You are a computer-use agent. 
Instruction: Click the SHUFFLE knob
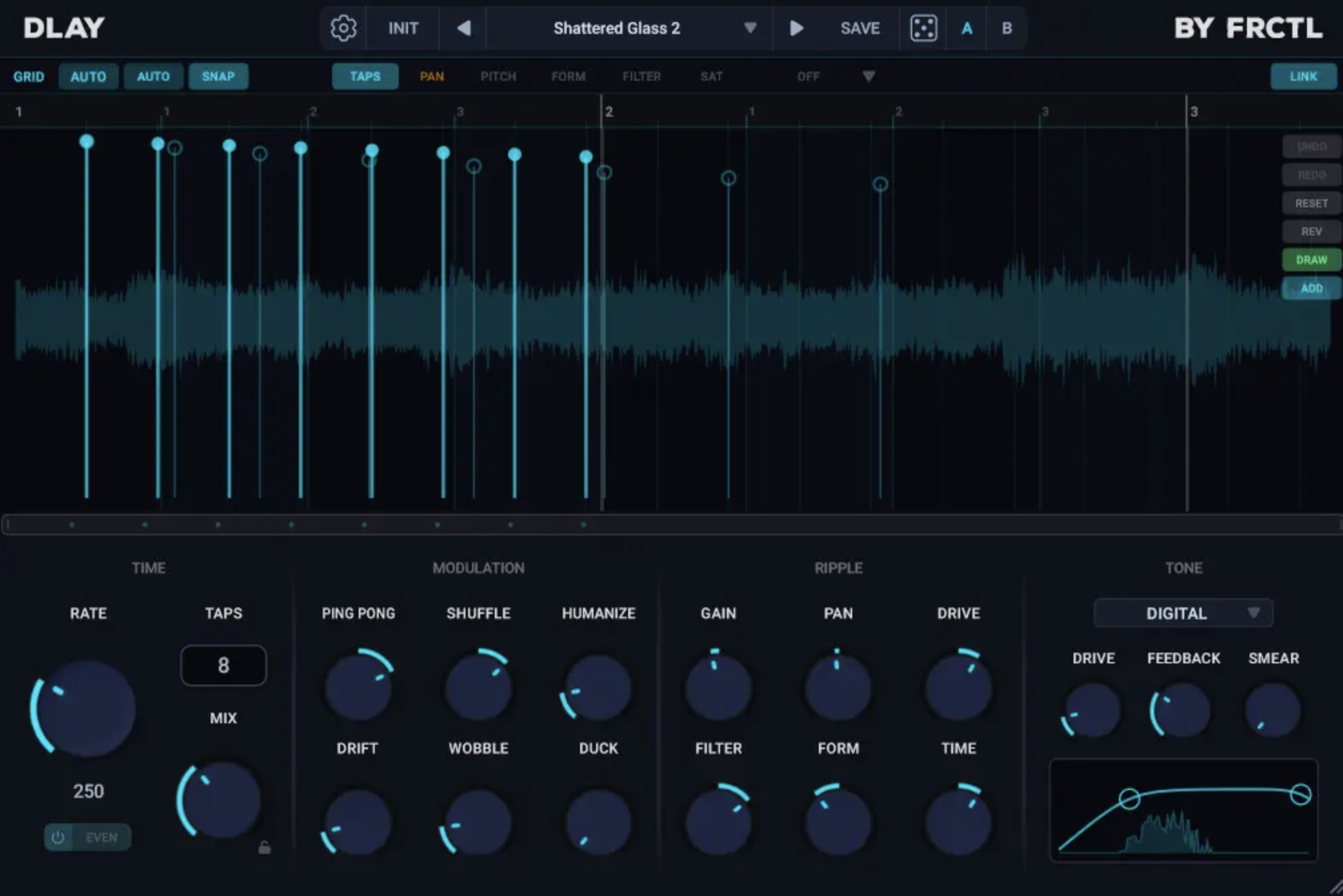478,687
